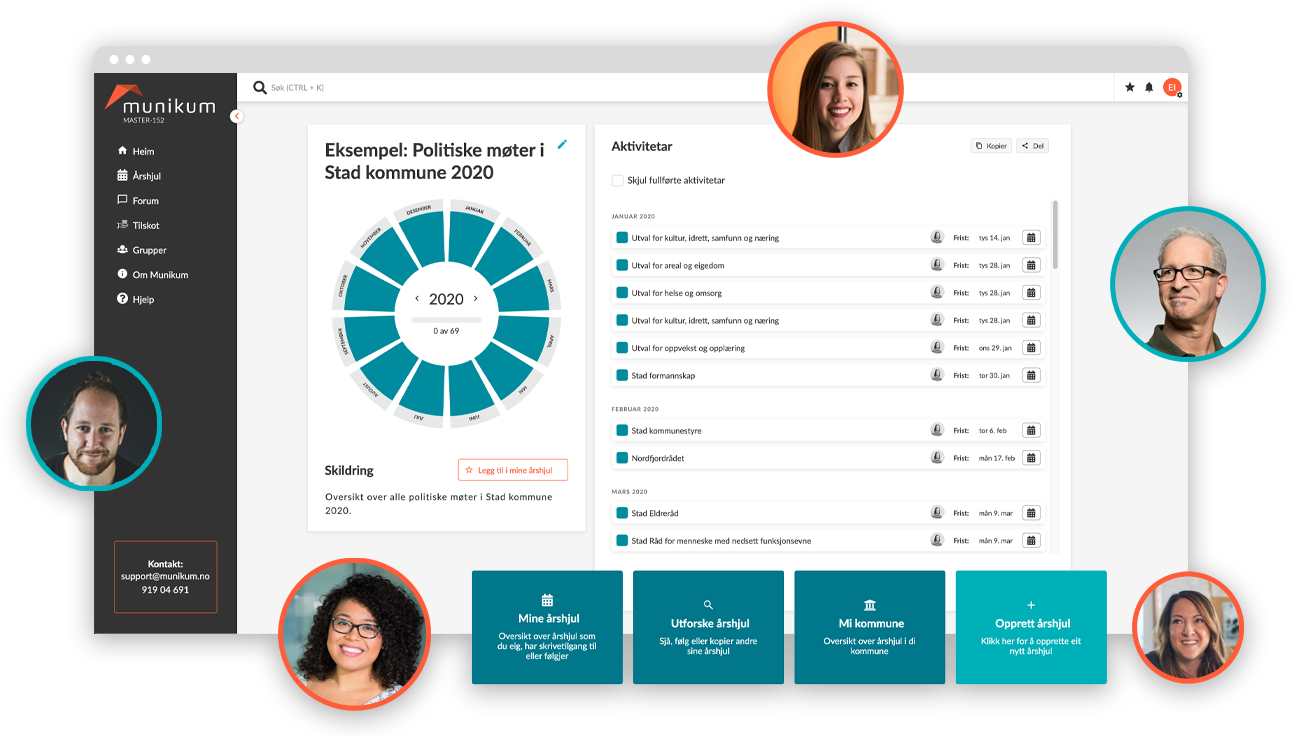Image resolution: width=1292 pixels, height=736 pixels.
Task: Click the star favorites icon in top bar
Action: coord(1130,88)
